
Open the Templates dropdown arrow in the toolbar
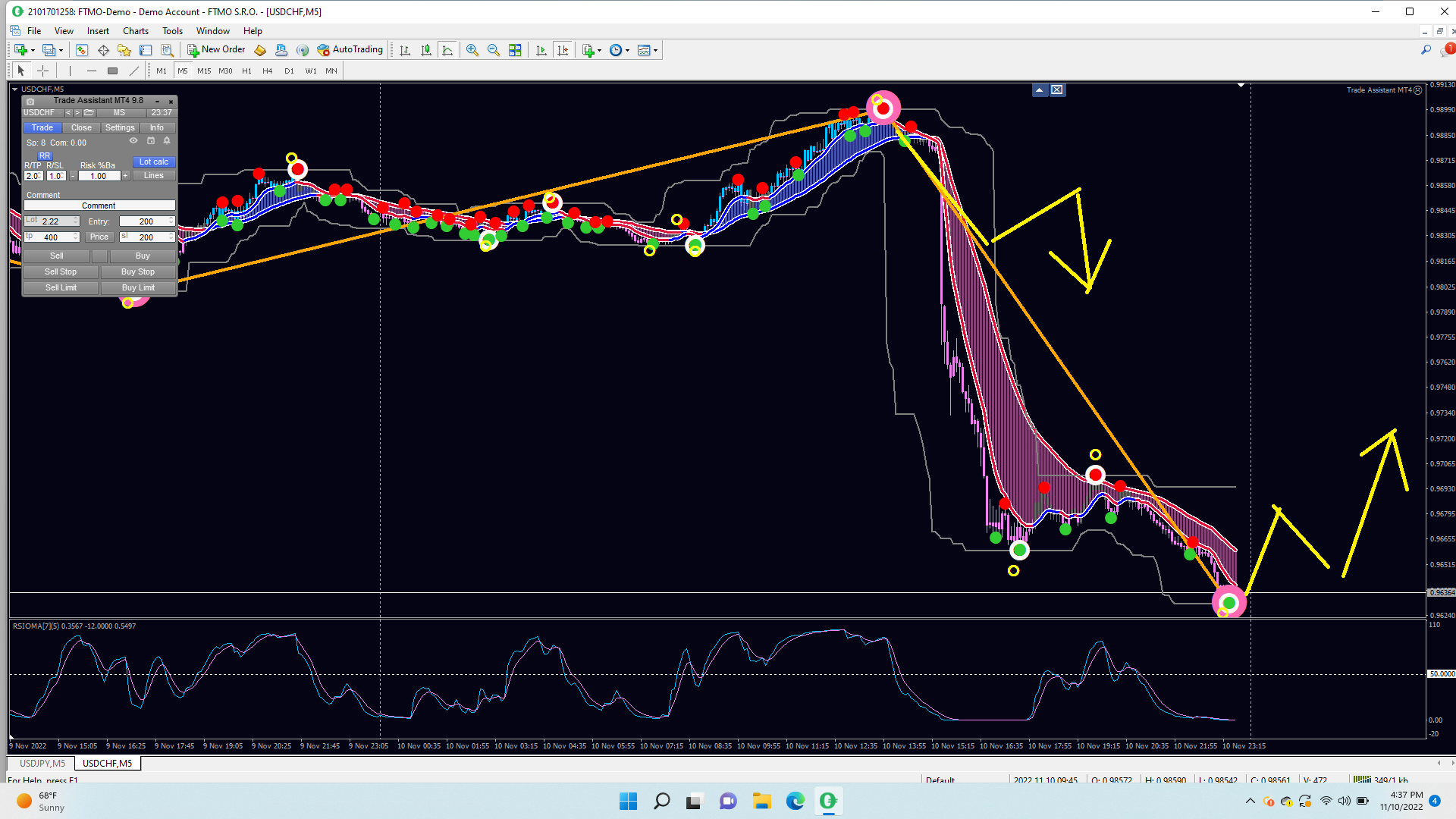(x=656, y=51)
